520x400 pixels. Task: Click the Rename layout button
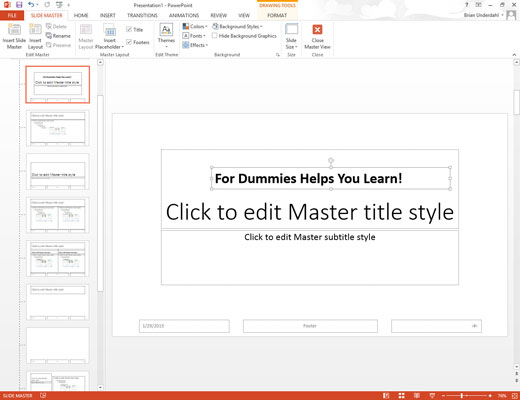click(x=58, y=36)
